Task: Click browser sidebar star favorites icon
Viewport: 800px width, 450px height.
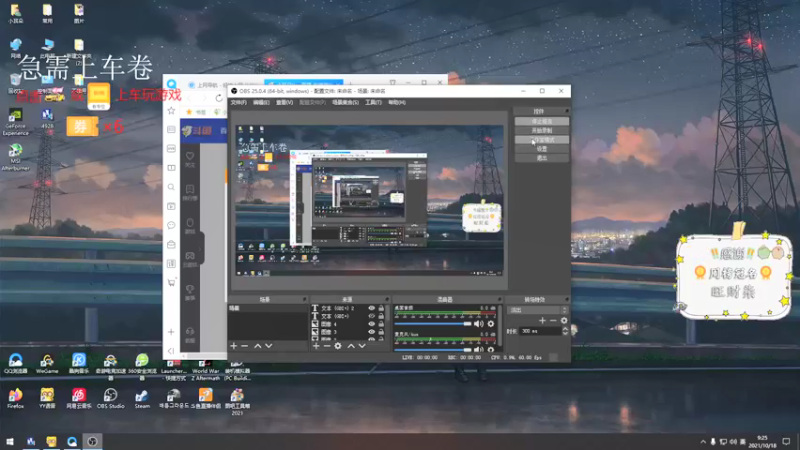Action: click(171, 111)
